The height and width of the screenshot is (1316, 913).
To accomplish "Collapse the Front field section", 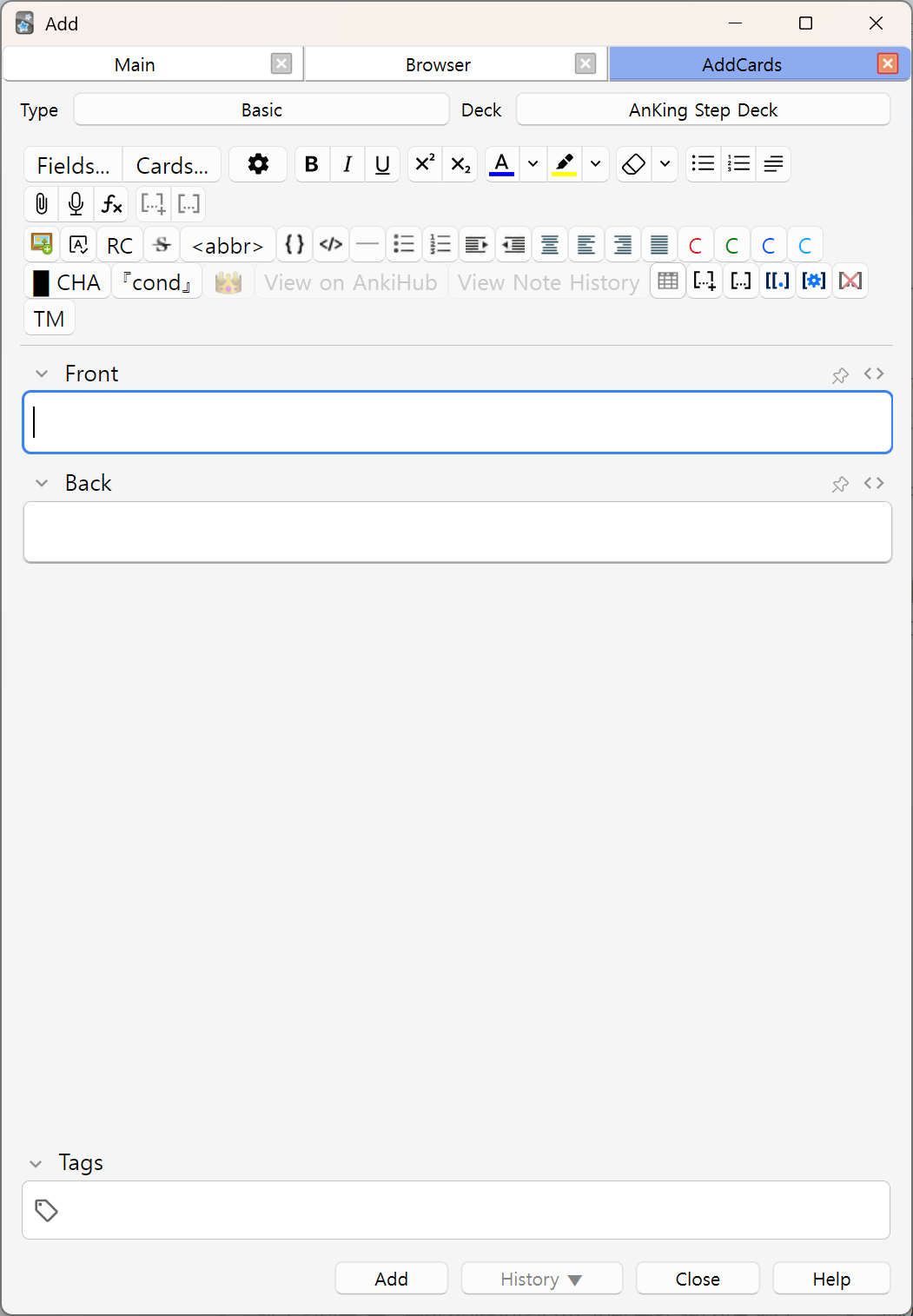I will tap(42, 374).
